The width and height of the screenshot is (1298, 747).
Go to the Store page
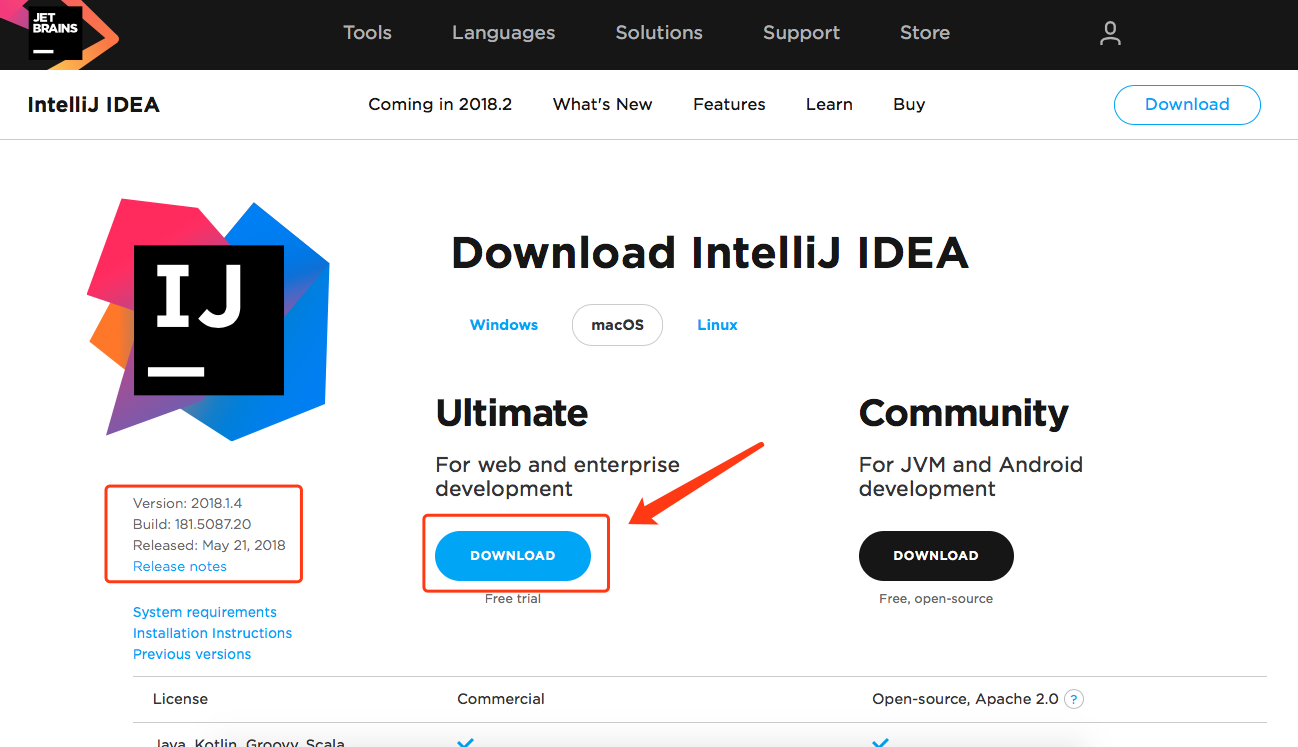(925, 33)
